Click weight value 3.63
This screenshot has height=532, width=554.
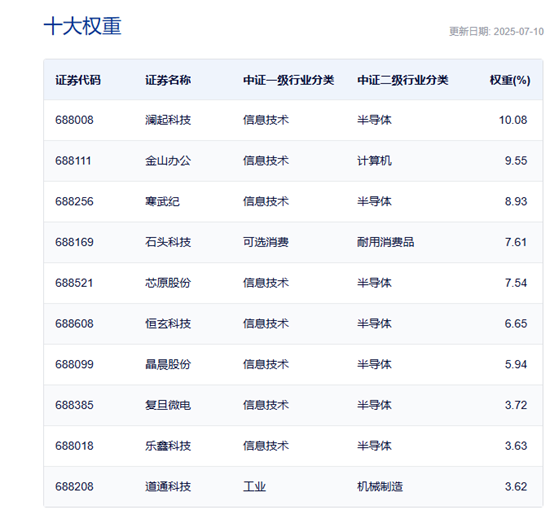point(516,446)
